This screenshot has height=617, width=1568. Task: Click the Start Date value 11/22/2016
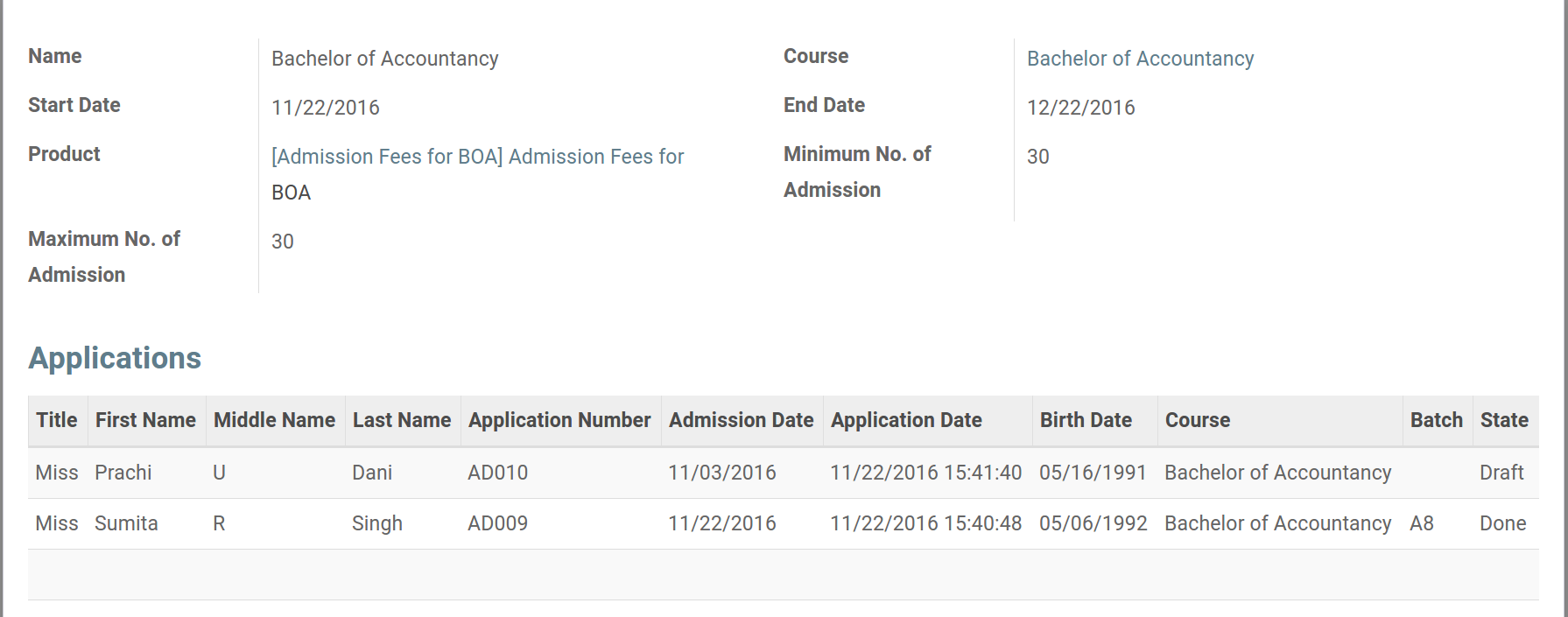point(326,108)
